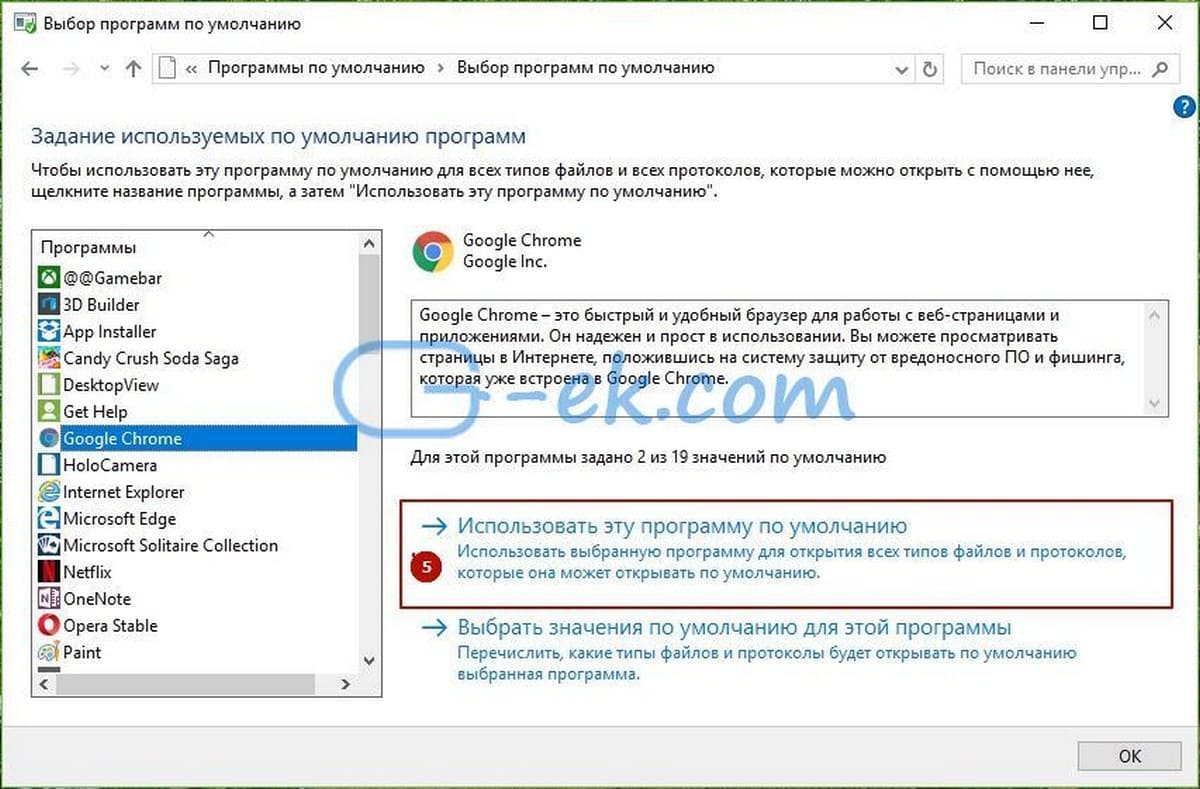This screenshot has width=1200, height=789.
Task: Click the Opera Stable icon
Action: (x=48, y=625)
